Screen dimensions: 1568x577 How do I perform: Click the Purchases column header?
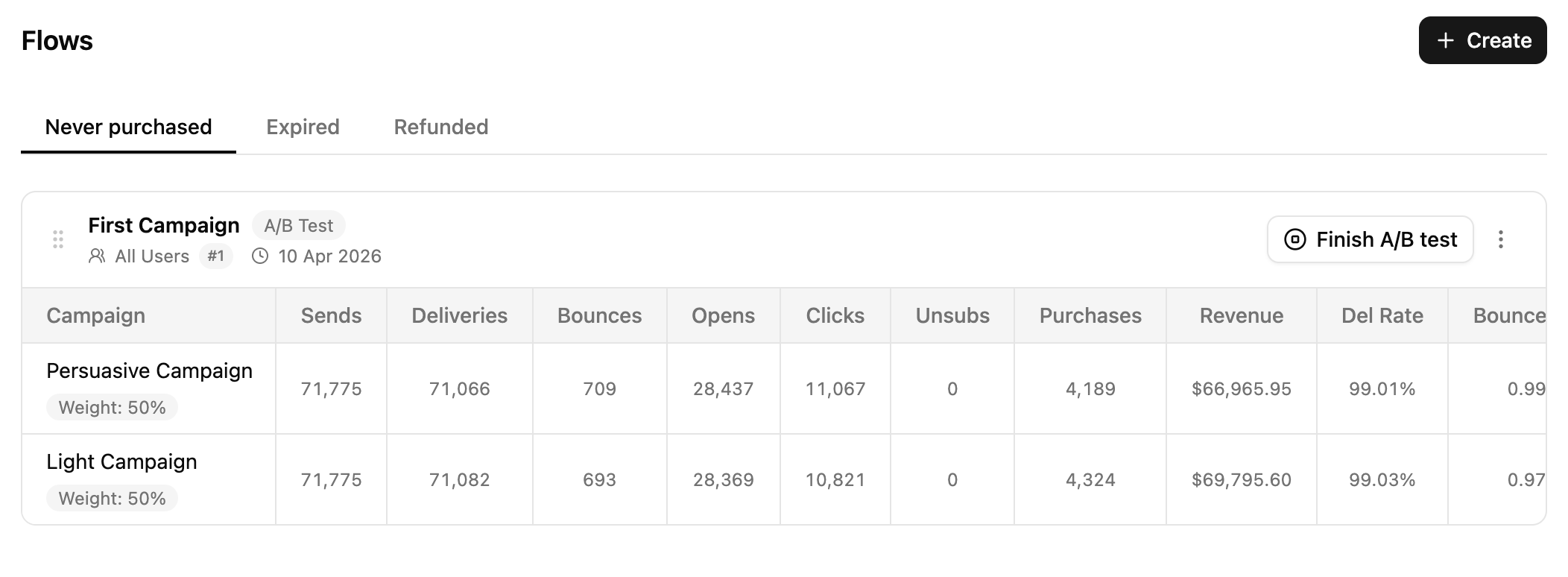[1090, 315]
